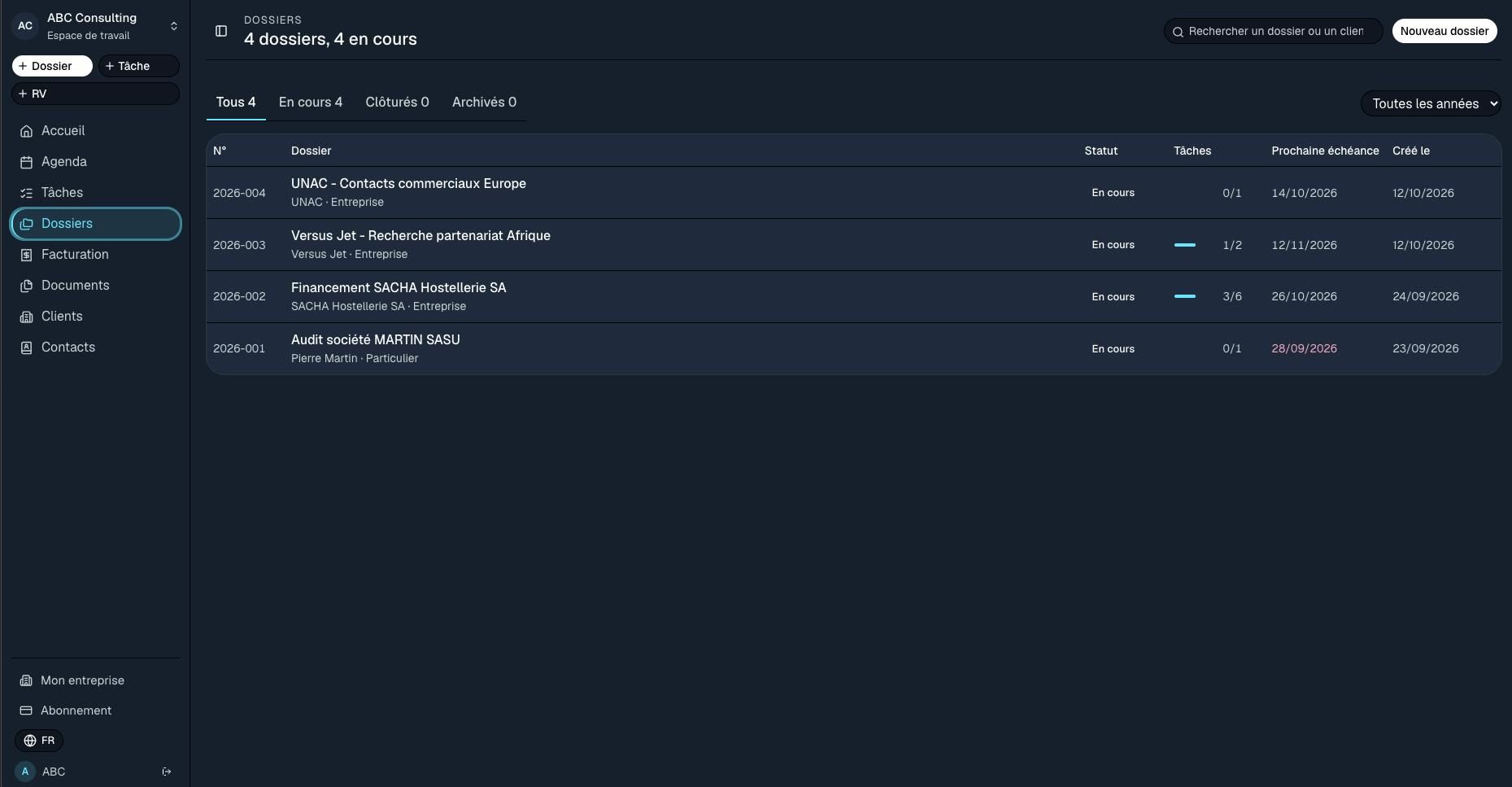Open UNAC - Contacts commerciaux Europe dossier

tap(408, 184)
